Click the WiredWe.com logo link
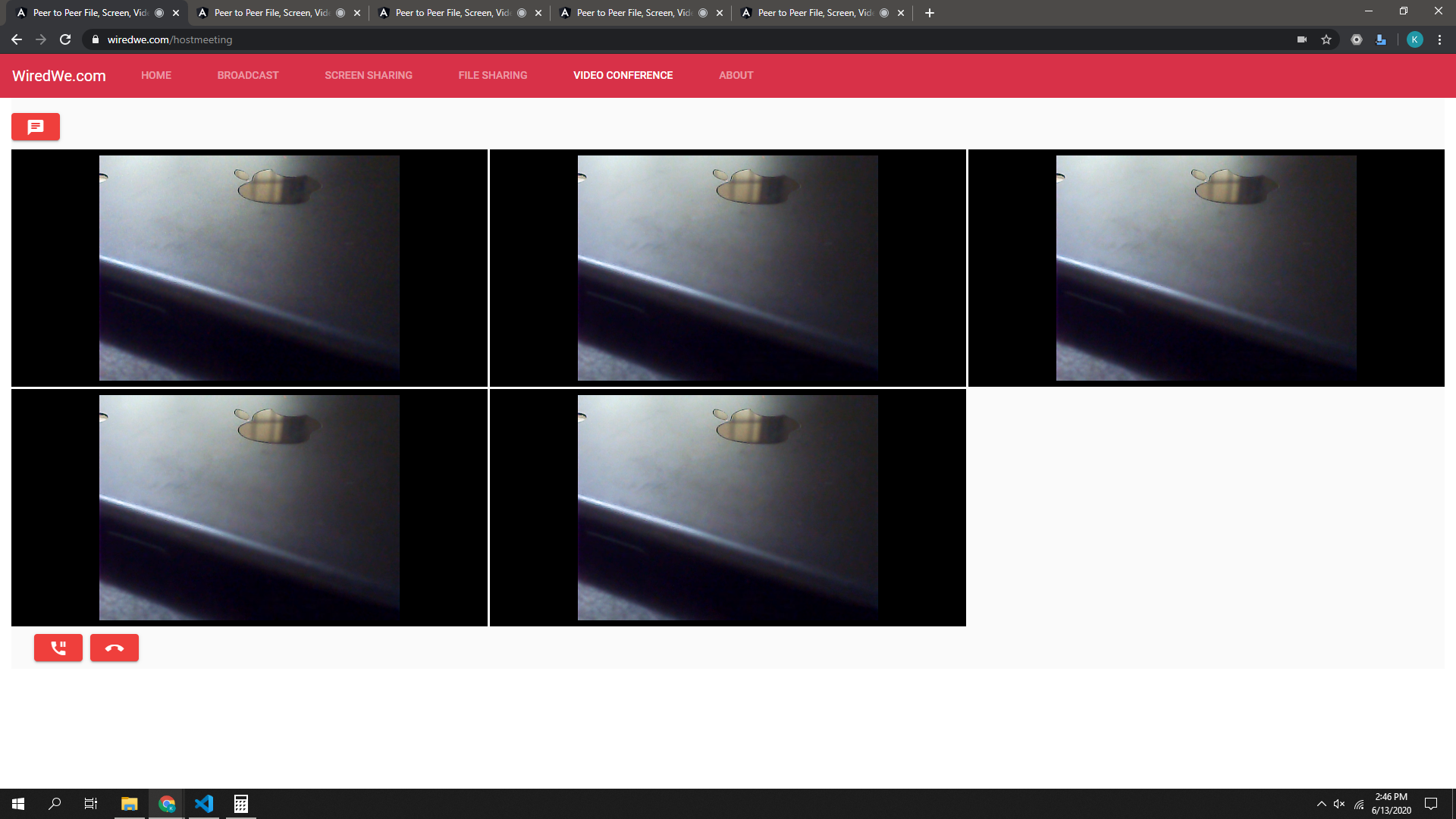Viewport: 1456px width, 819px height. pyautogui.click(x=59, y=76)
